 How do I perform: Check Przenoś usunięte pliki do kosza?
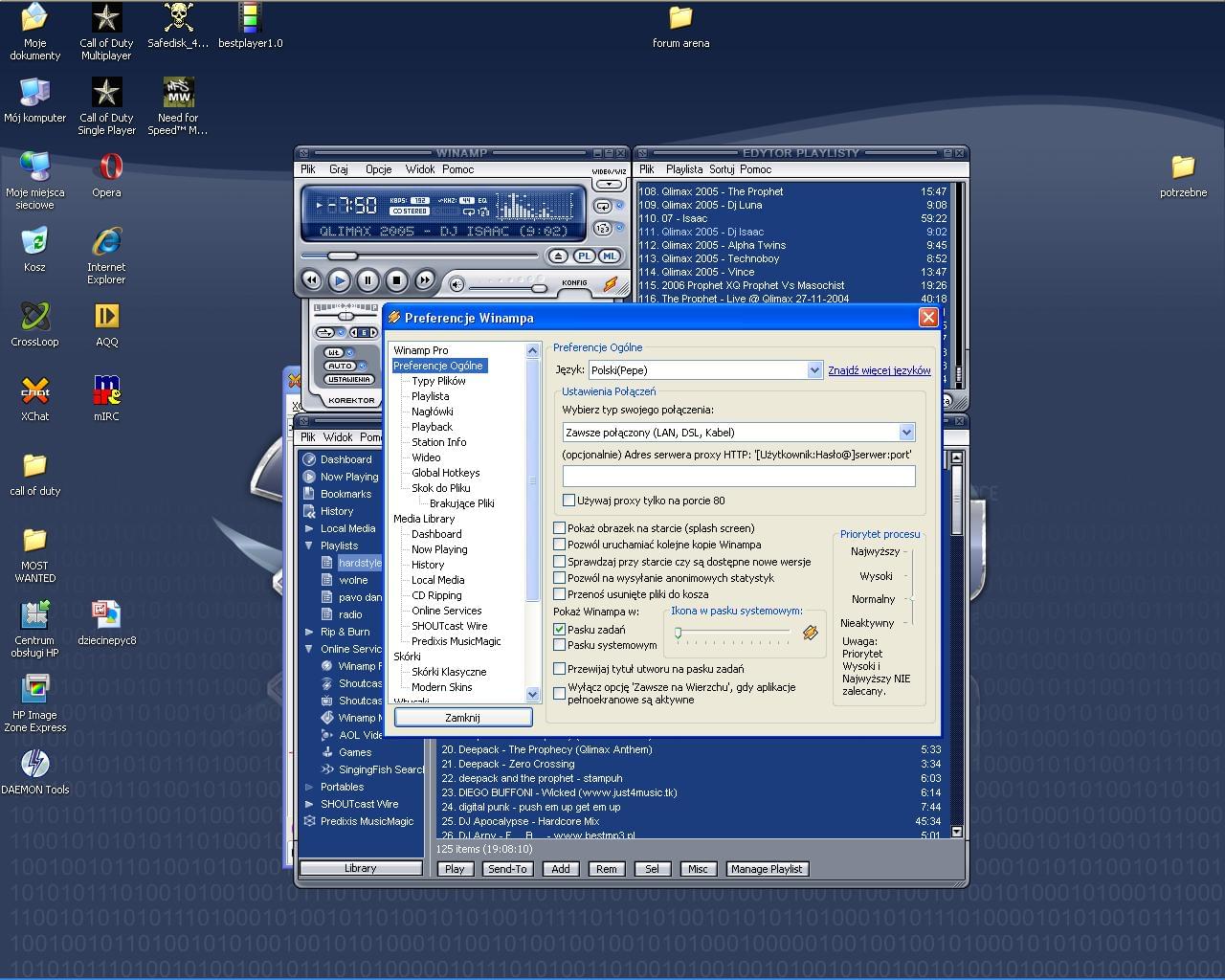[x=560, y=594]
